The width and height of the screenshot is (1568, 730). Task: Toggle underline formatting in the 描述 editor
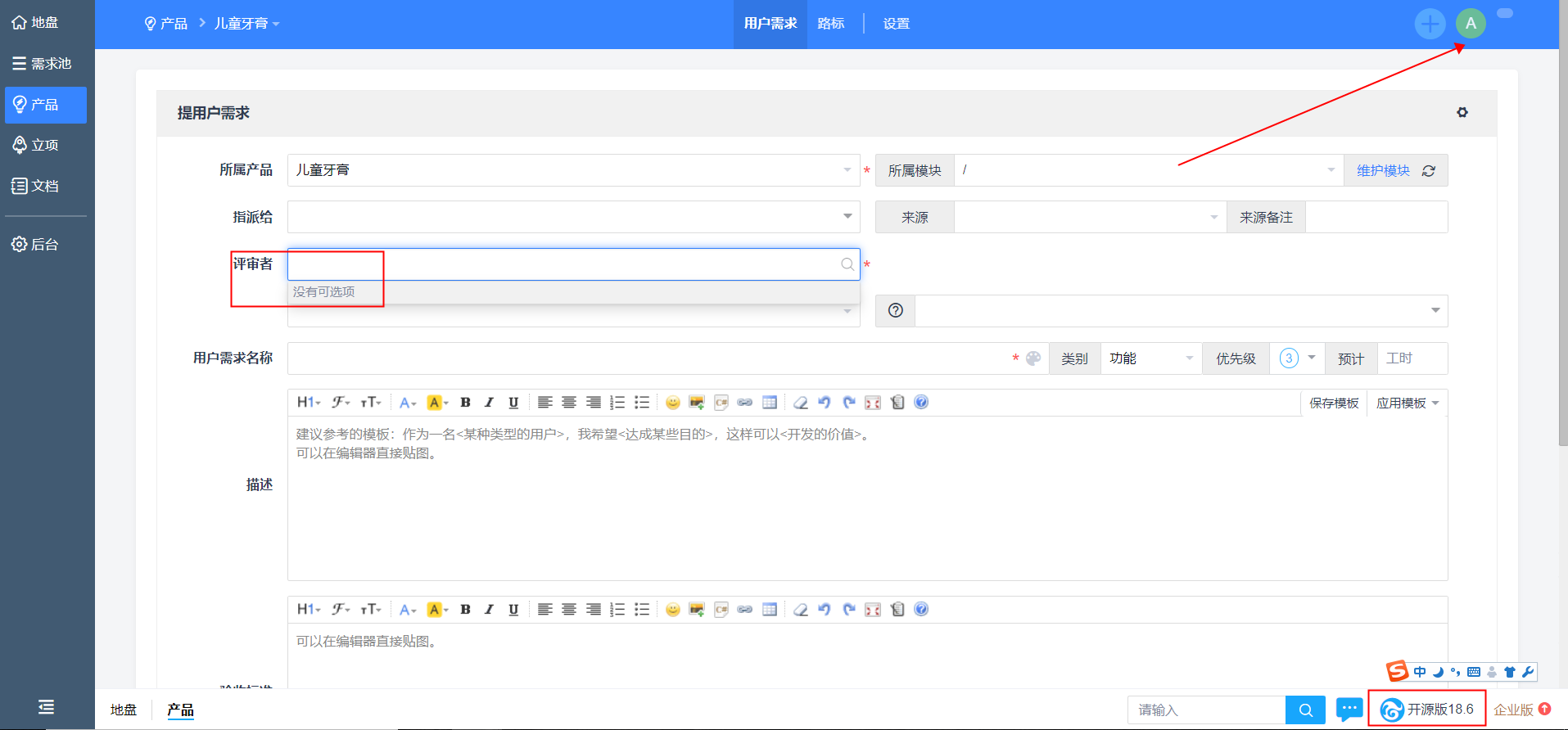[x=513, y=403]
